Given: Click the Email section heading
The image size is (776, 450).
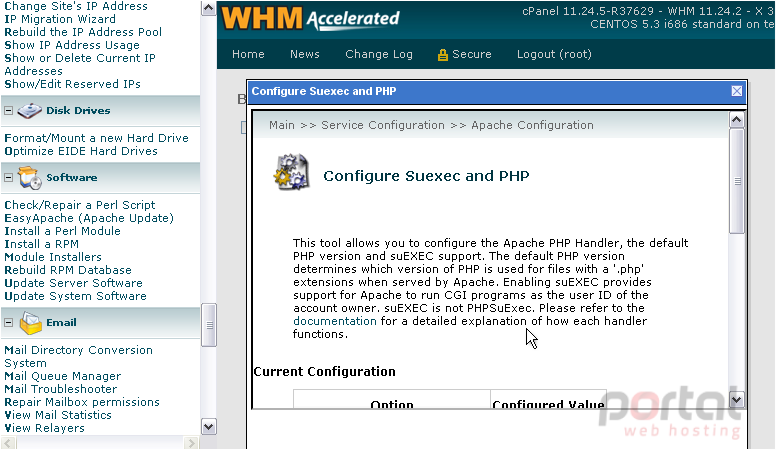Looking at the screenshot, I should (x=61, y=322).
